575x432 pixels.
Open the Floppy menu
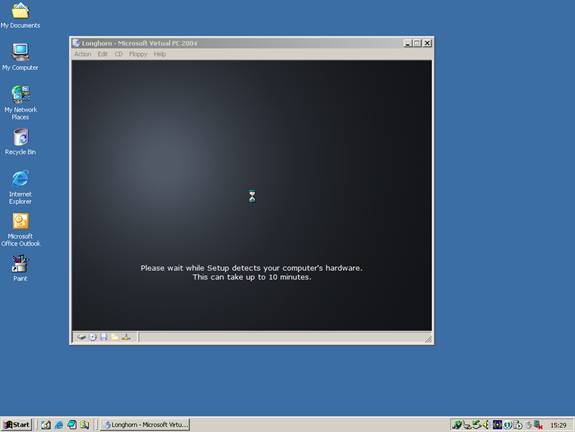(138, 54)
